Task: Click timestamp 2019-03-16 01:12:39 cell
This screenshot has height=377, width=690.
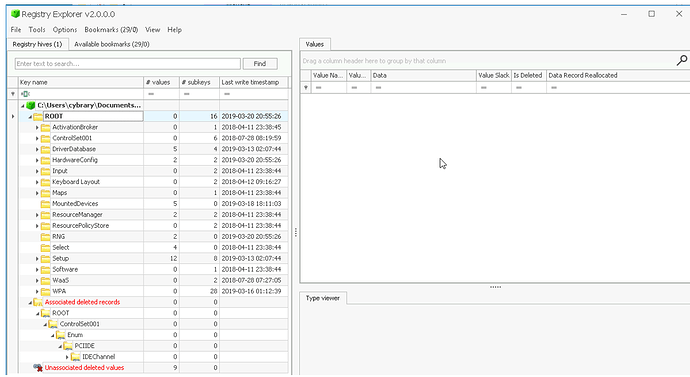Action: point(254,291)
